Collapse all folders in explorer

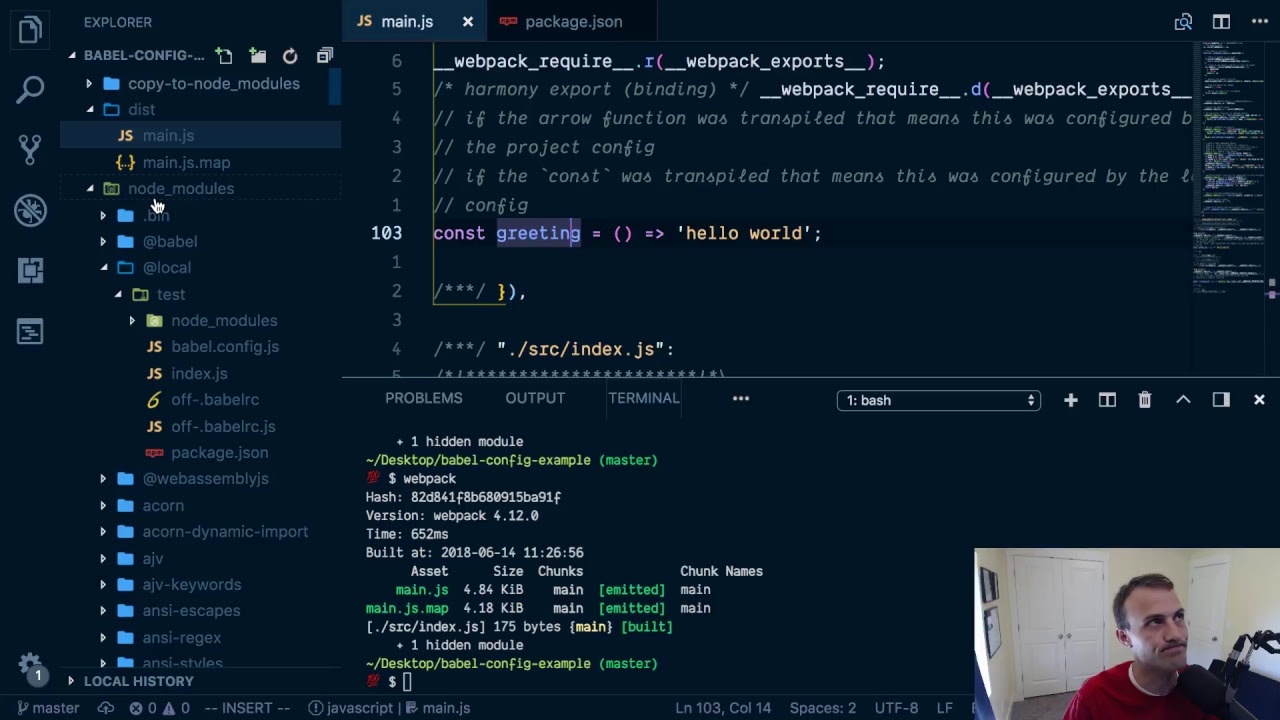tap(324, 56)
